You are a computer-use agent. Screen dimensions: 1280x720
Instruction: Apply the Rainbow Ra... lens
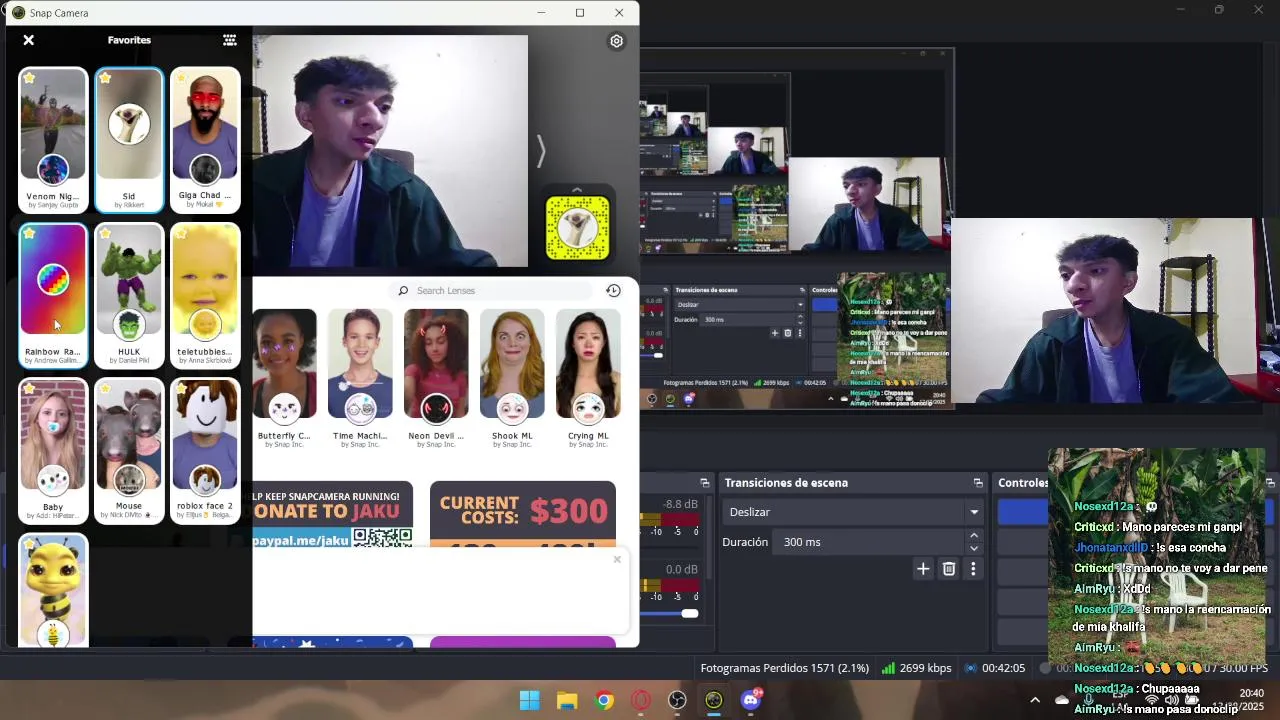point(53,295)
